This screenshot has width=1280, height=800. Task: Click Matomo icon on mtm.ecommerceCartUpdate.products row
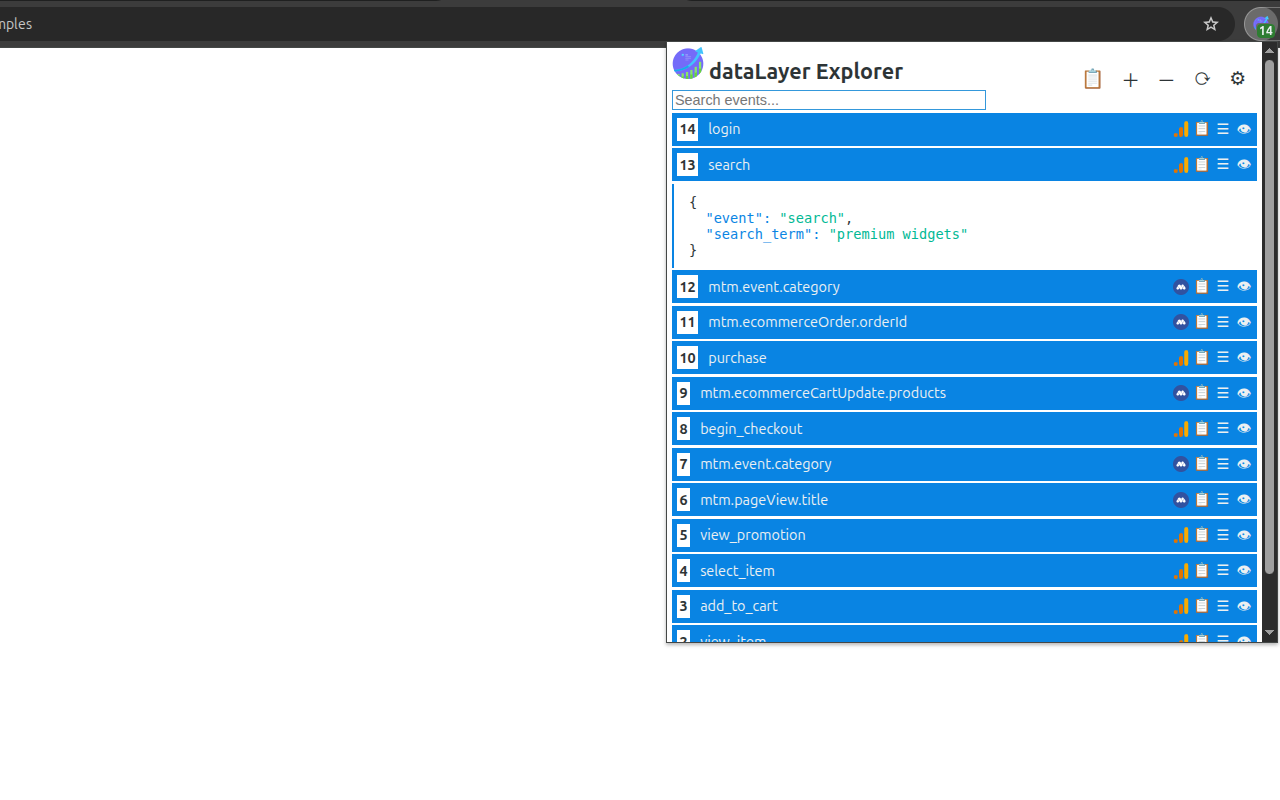(1181, 393)
